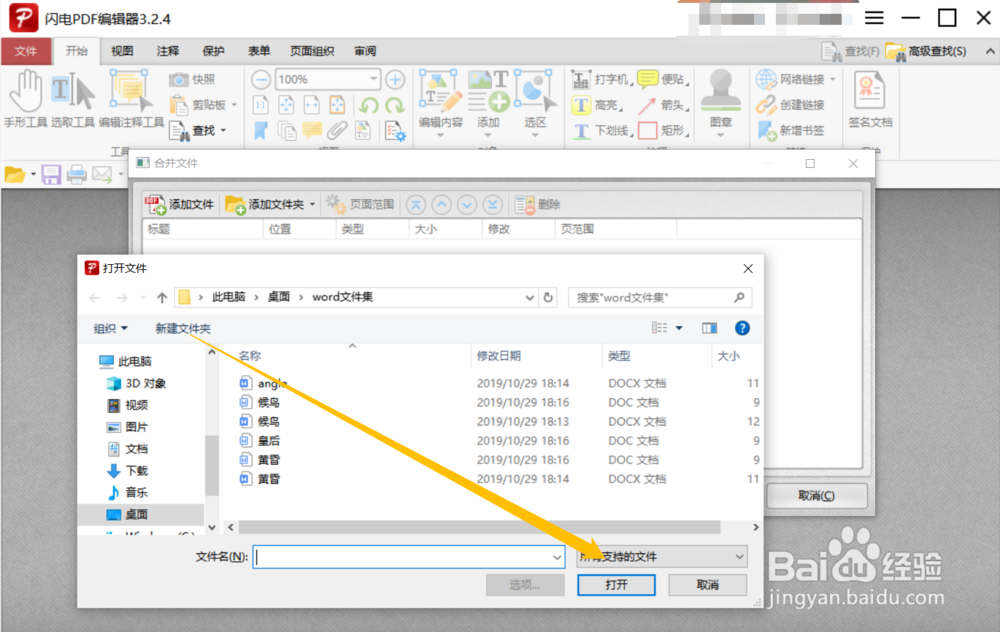Click the Print icon in quick toolbar
1000x632 pixels.
click(x=77, y=174)
